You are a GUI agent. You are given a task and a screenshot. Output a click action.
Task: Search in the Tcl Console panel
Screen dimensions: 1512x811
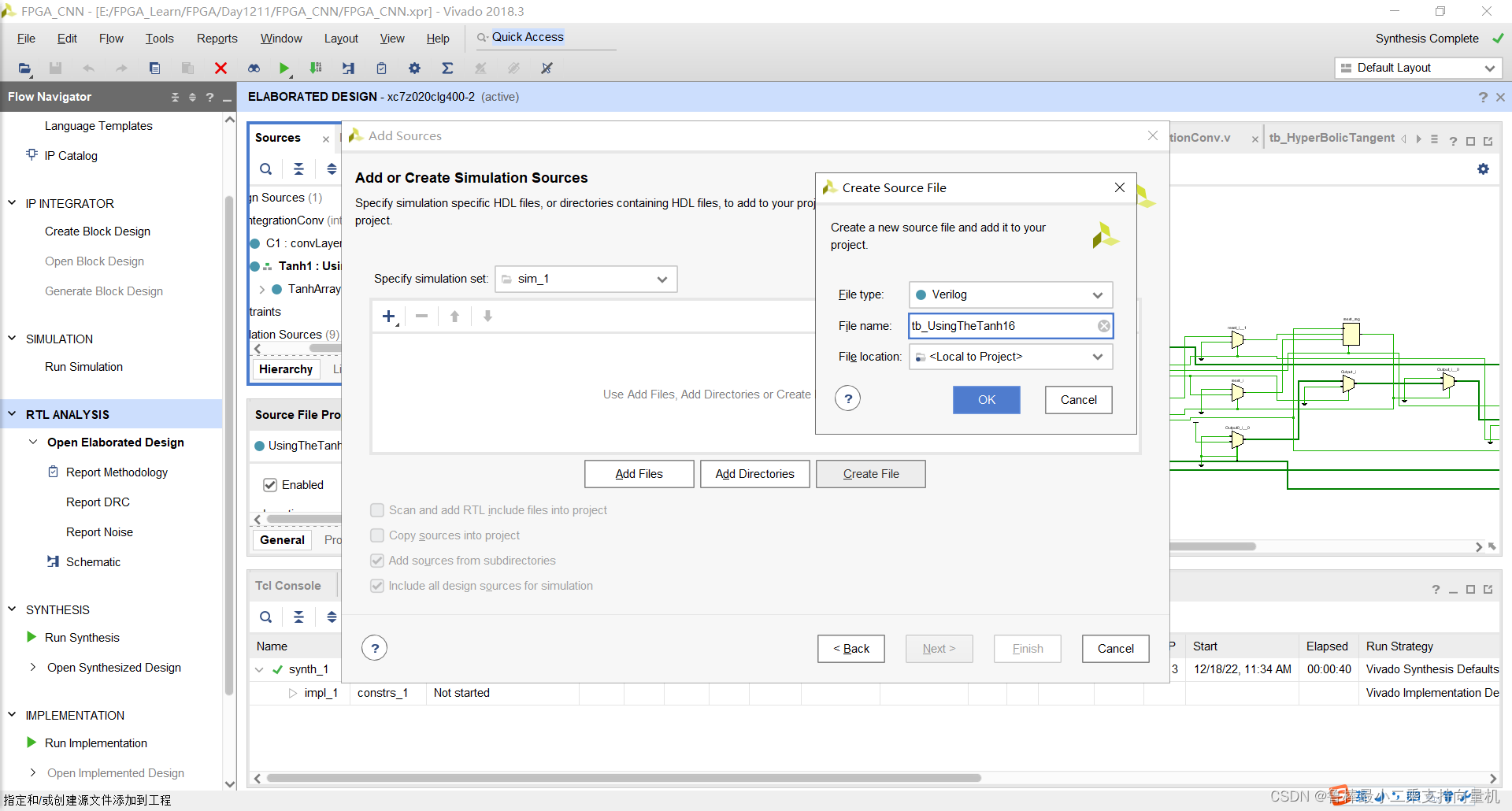pos(266,617)
